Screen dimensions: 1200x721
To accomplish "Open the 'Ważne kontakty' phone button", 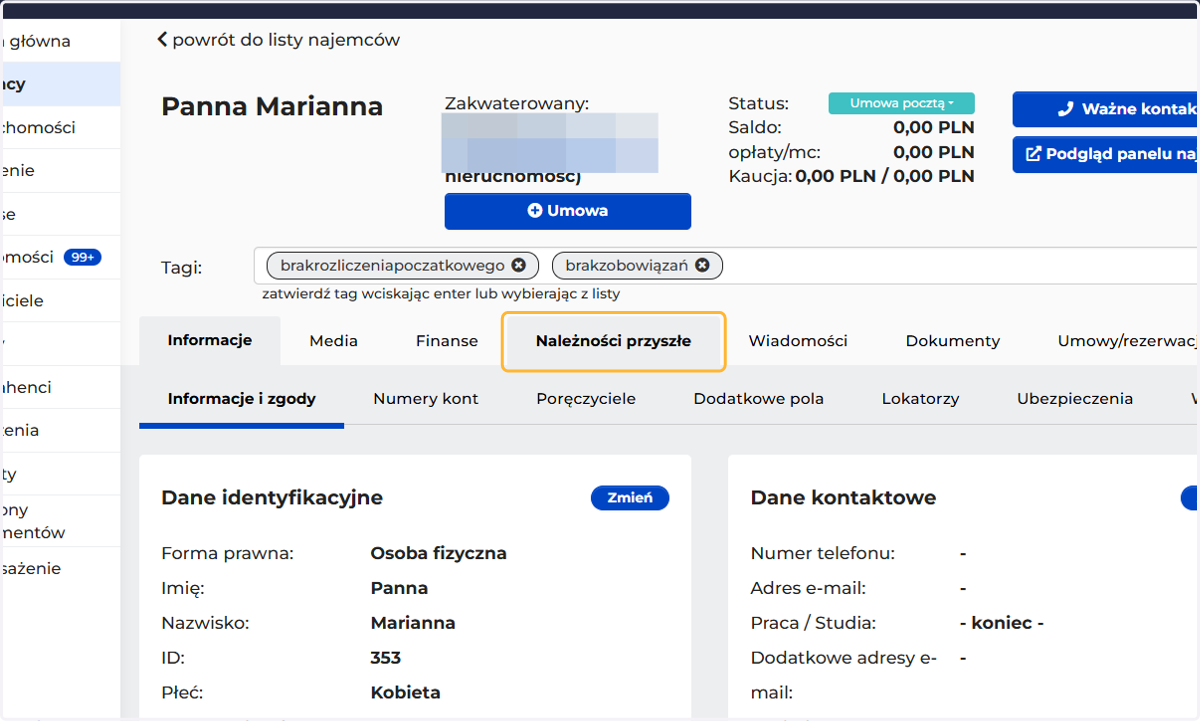I will pyautogui.click(x=1106, y=109).
